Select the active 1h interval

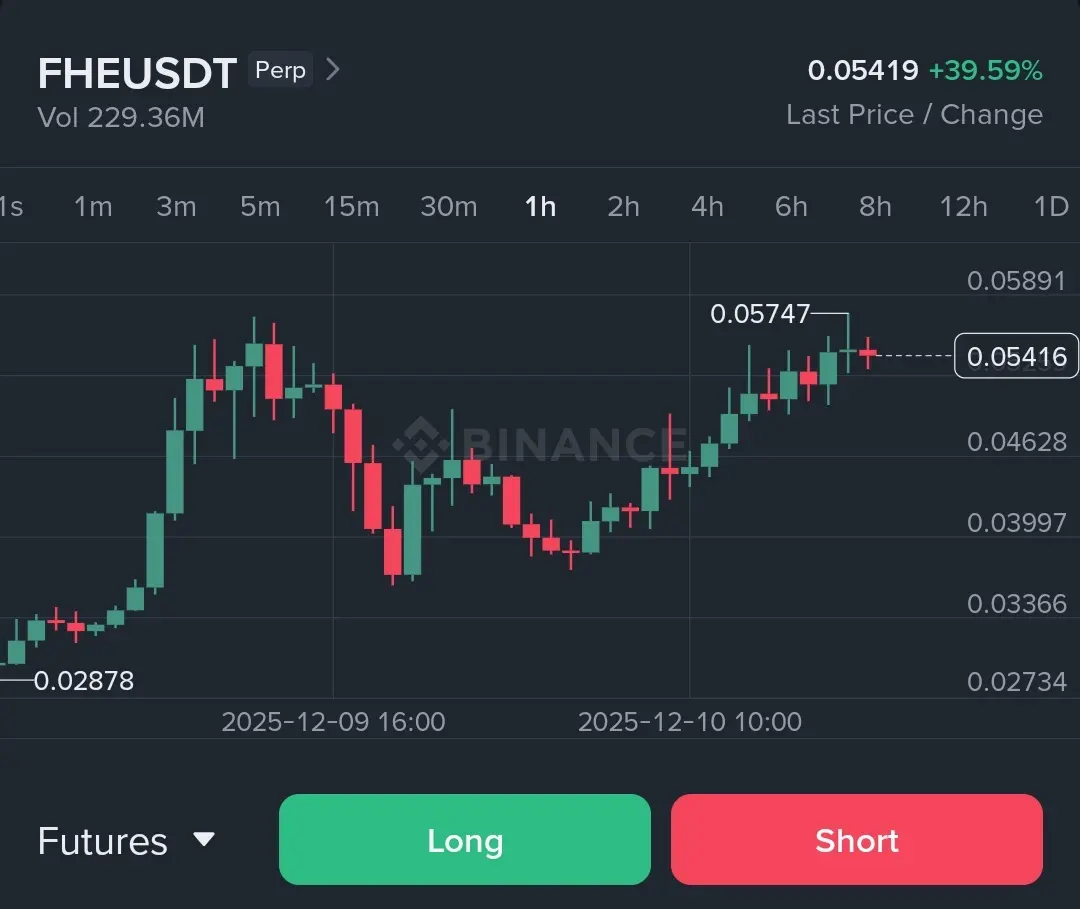click(540, 207)
